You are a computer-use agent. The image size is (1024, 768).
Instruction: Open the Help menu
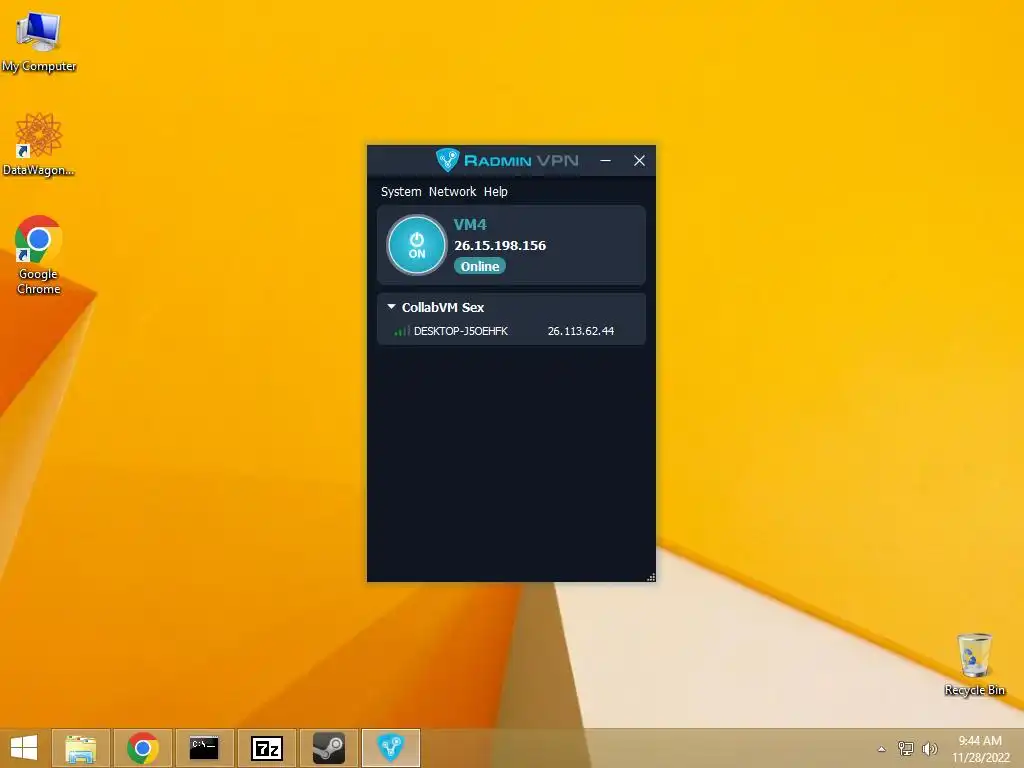[496, 191]
